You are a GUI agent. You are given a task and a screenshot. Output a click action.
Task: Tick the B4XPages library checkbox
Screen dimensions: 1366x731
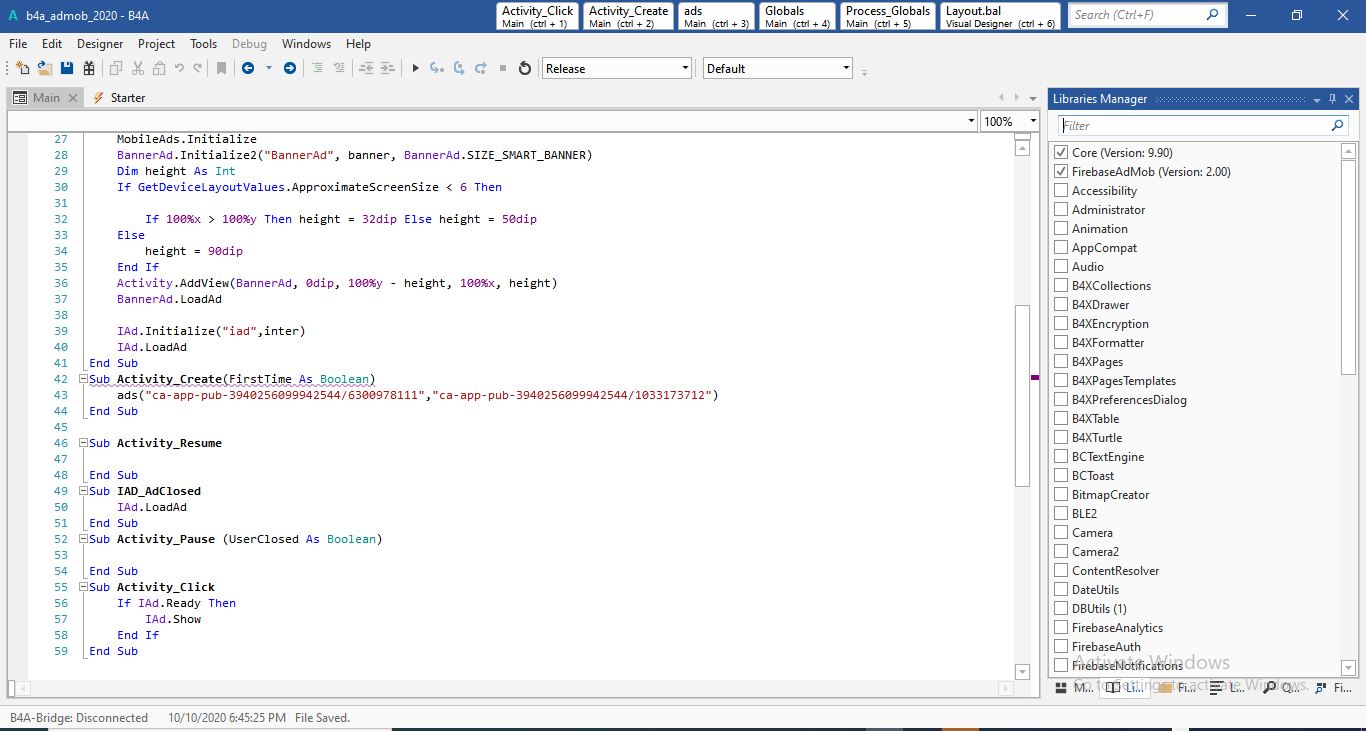coord(1061,362)
